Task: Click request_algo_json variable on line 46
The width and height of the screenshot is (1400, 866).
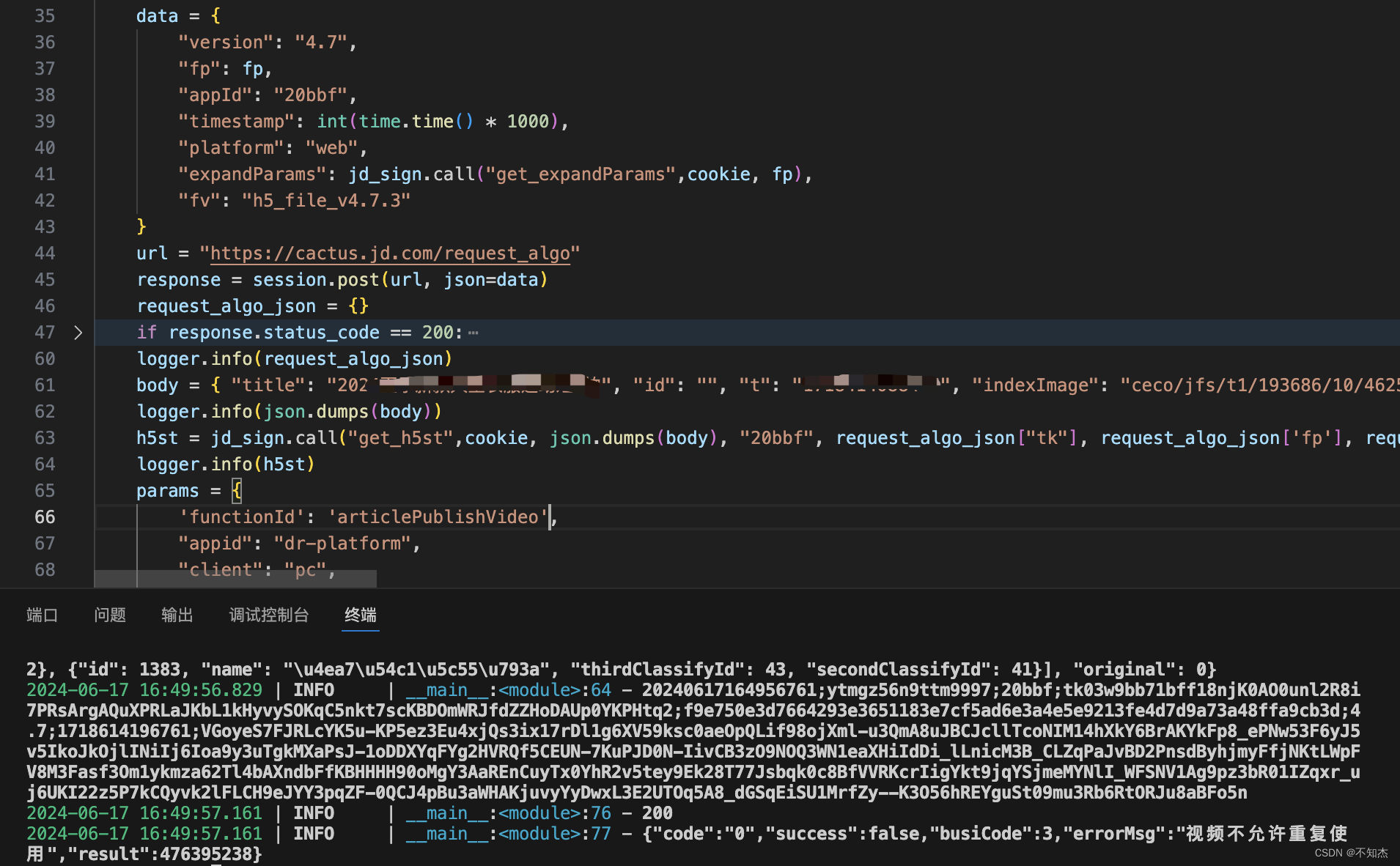Action: 226,306
